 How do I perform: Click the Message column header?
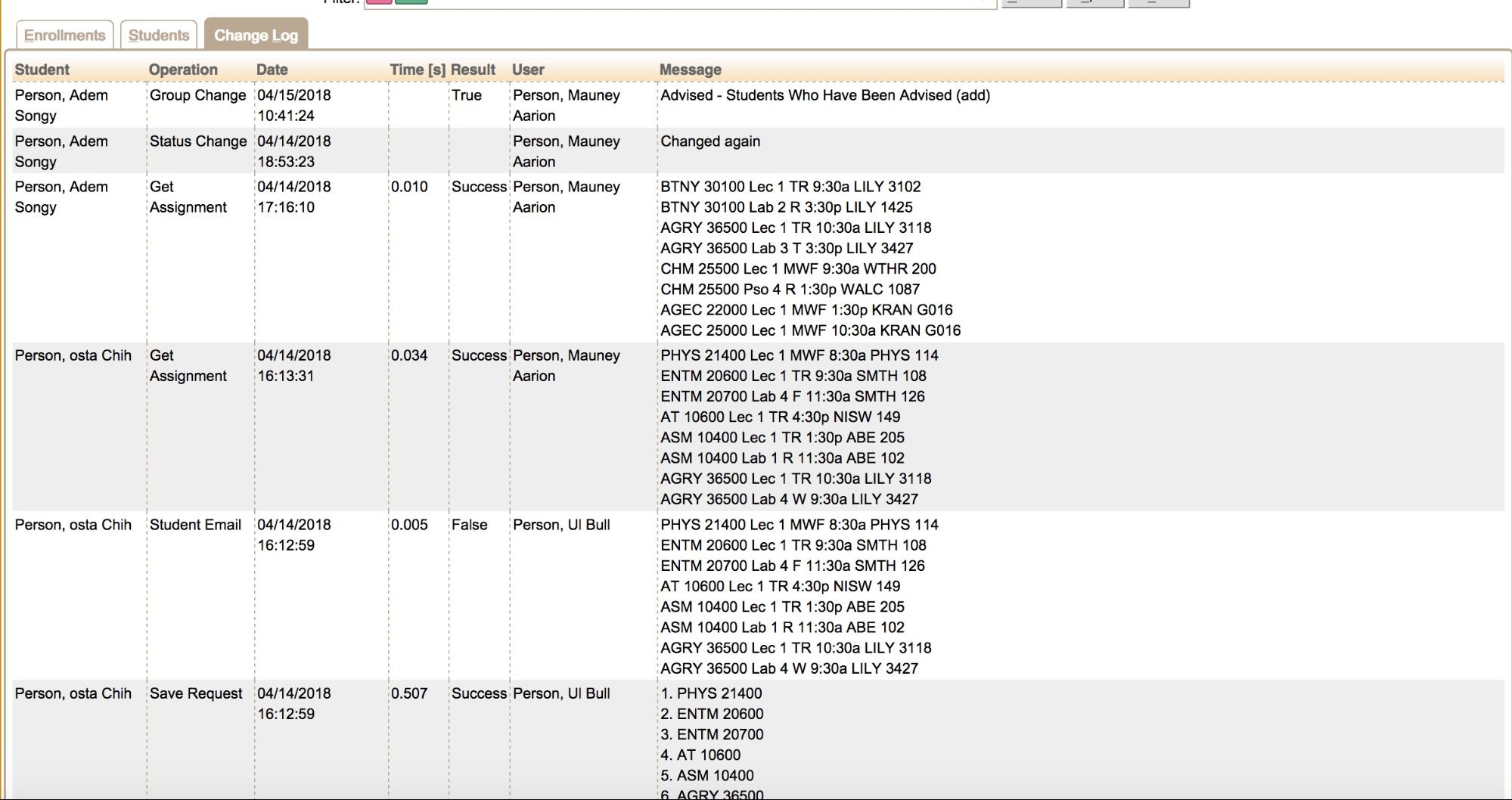[691, 70]
